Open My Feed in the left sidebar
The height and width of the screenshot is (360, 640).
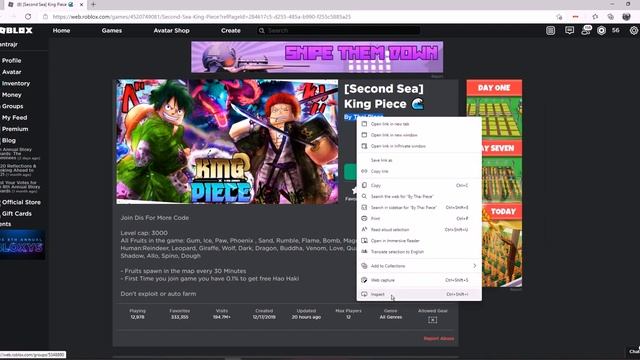point(14,118)
